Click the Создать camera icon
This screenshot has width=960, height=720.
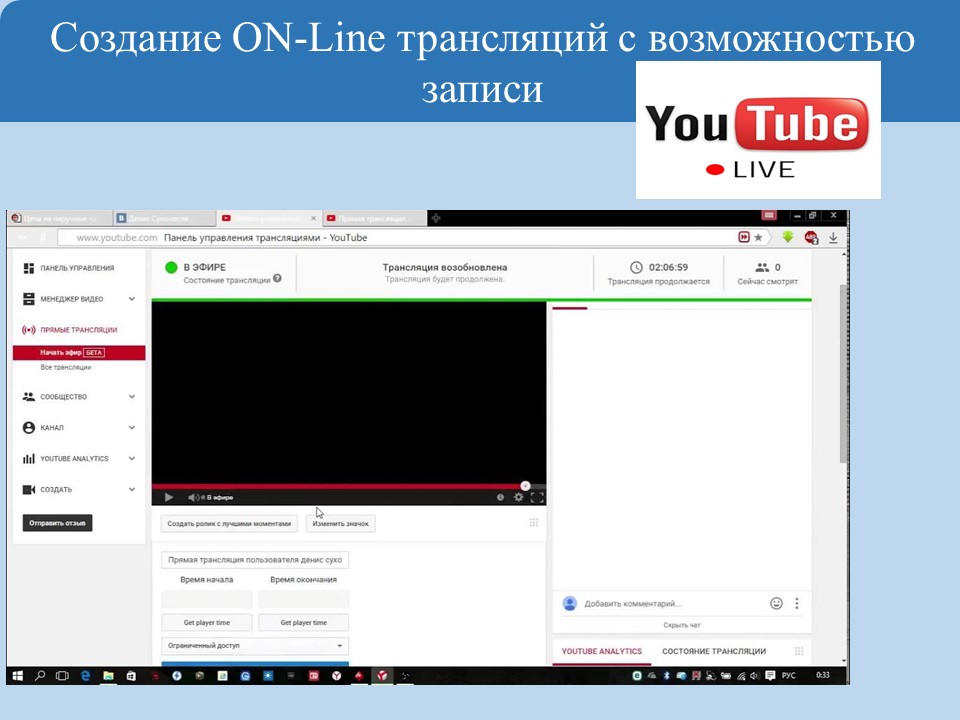click(28, 489)
